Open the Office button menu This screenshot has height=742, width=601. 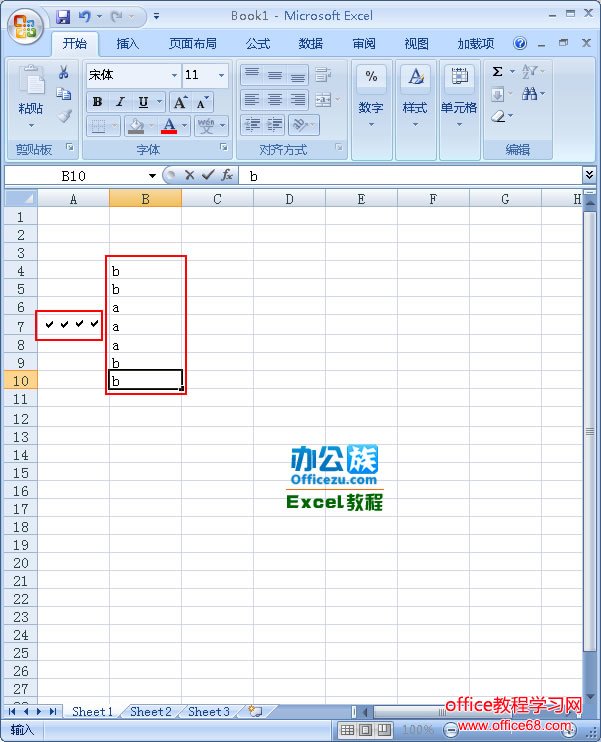pos(25,26)
